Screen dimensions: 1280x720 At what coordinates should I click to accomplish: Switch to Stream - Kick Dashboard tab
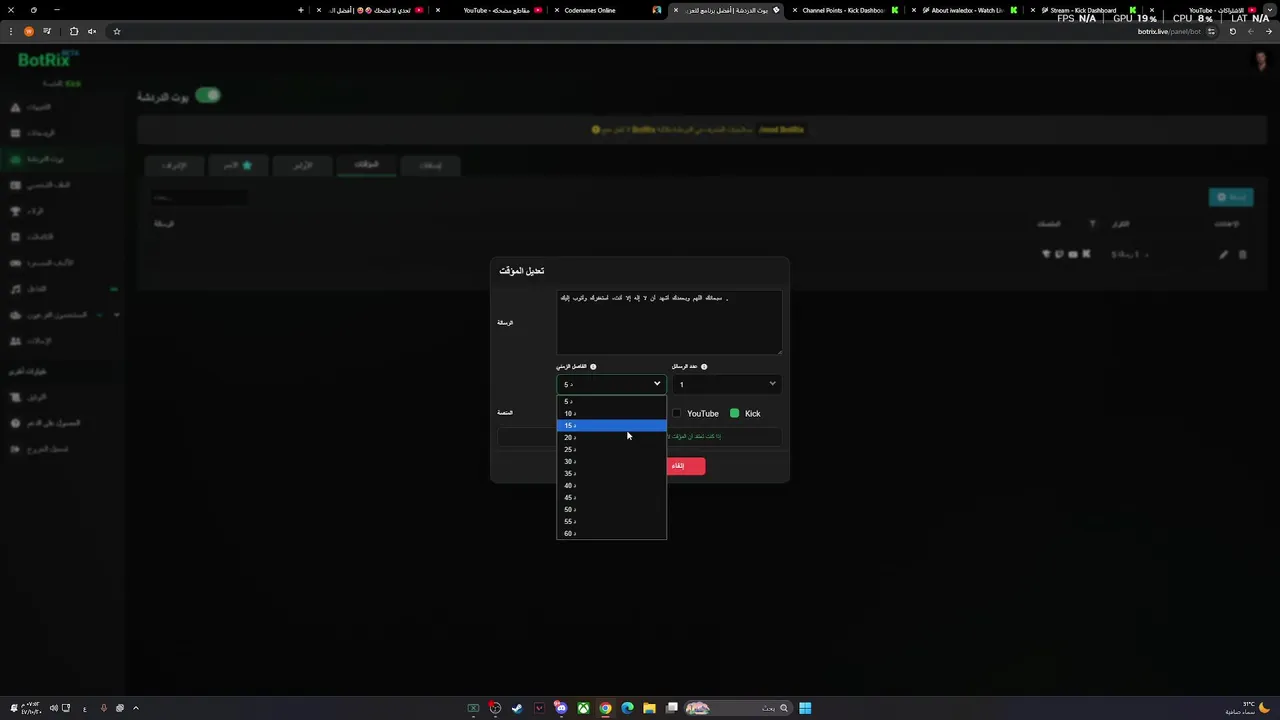point(1083,10)
